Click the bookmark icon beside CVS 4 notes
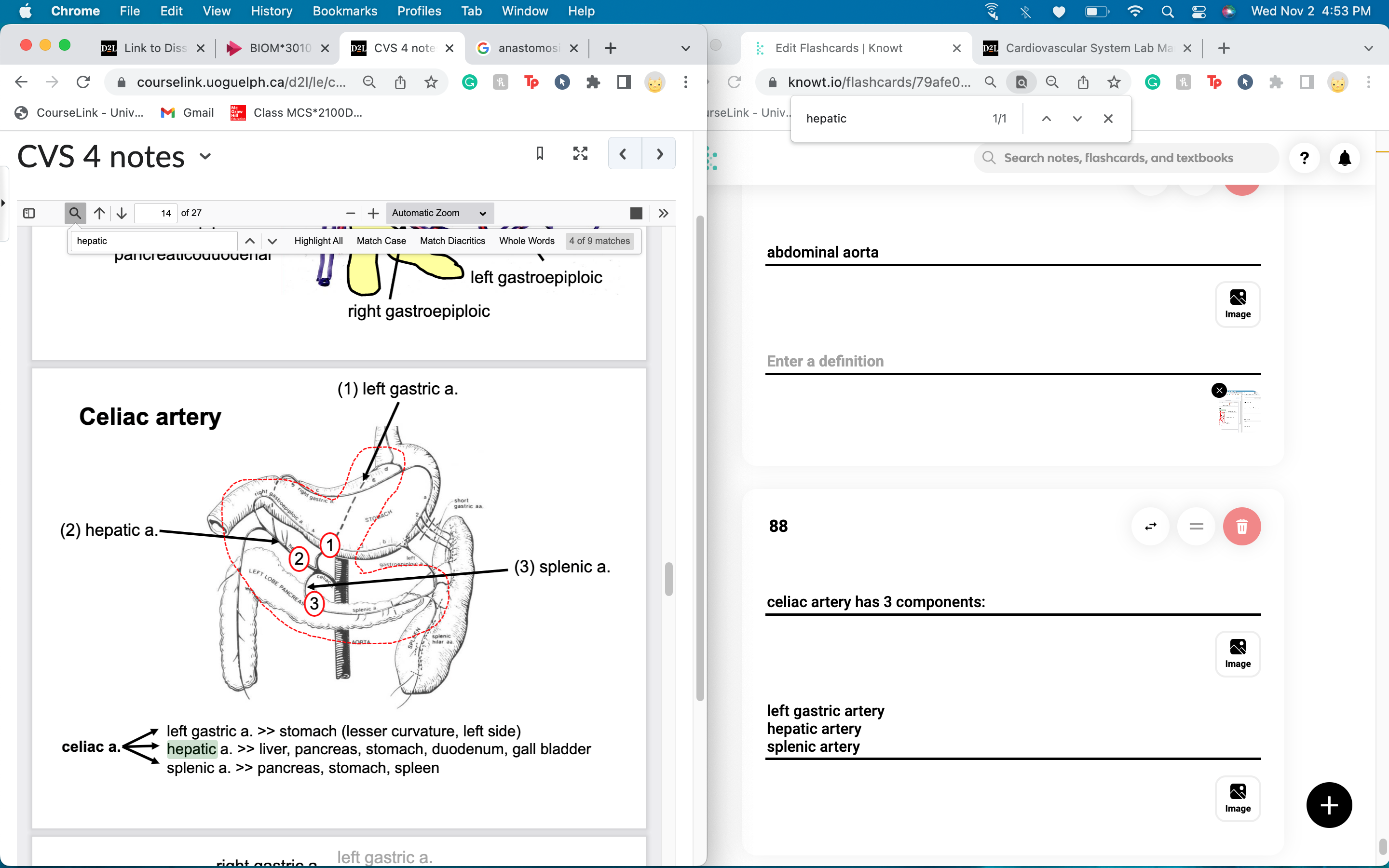This screenshot has height=868, width=1389. click(540, 153)
